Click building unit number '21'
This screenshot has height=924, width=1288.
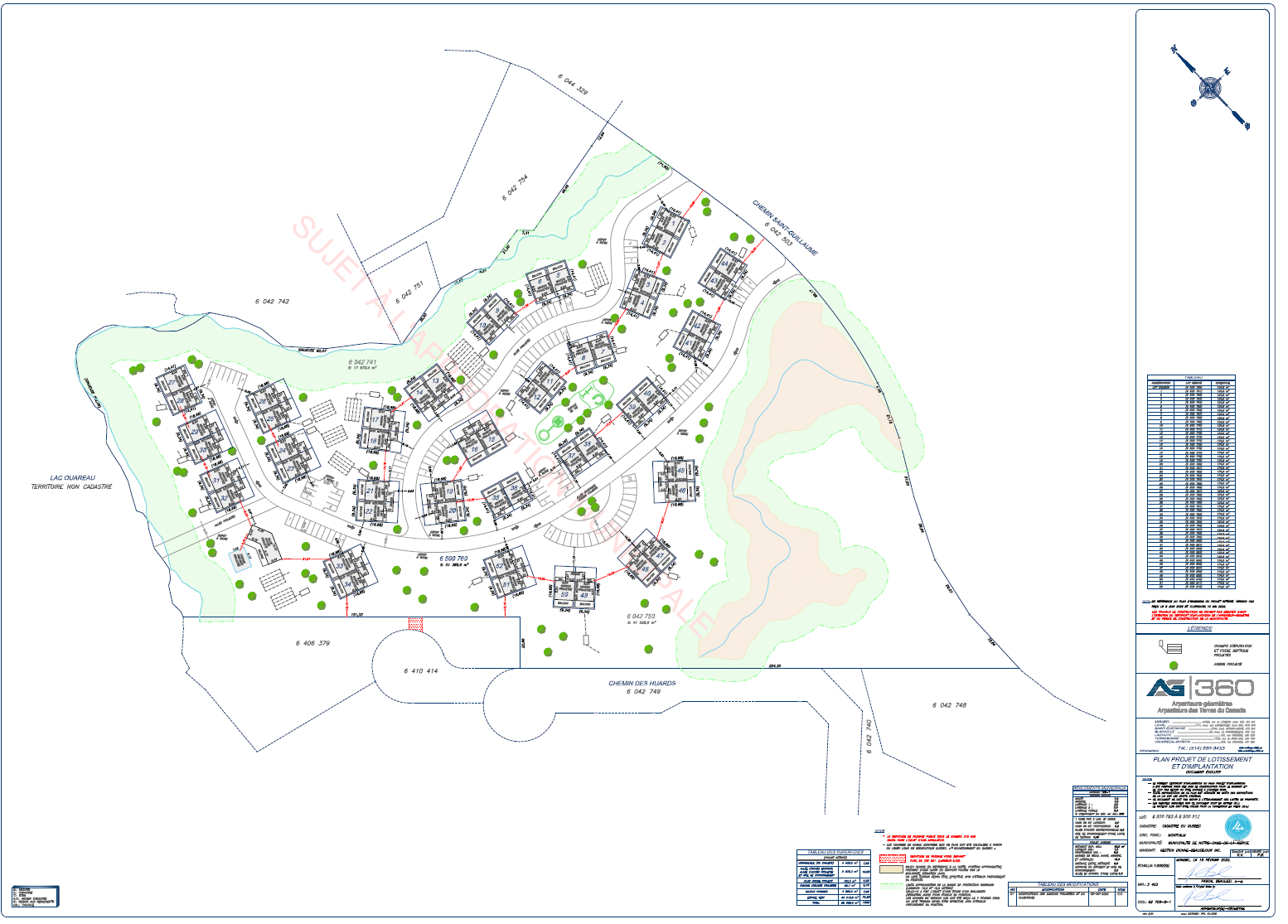(x=370, y=491)
